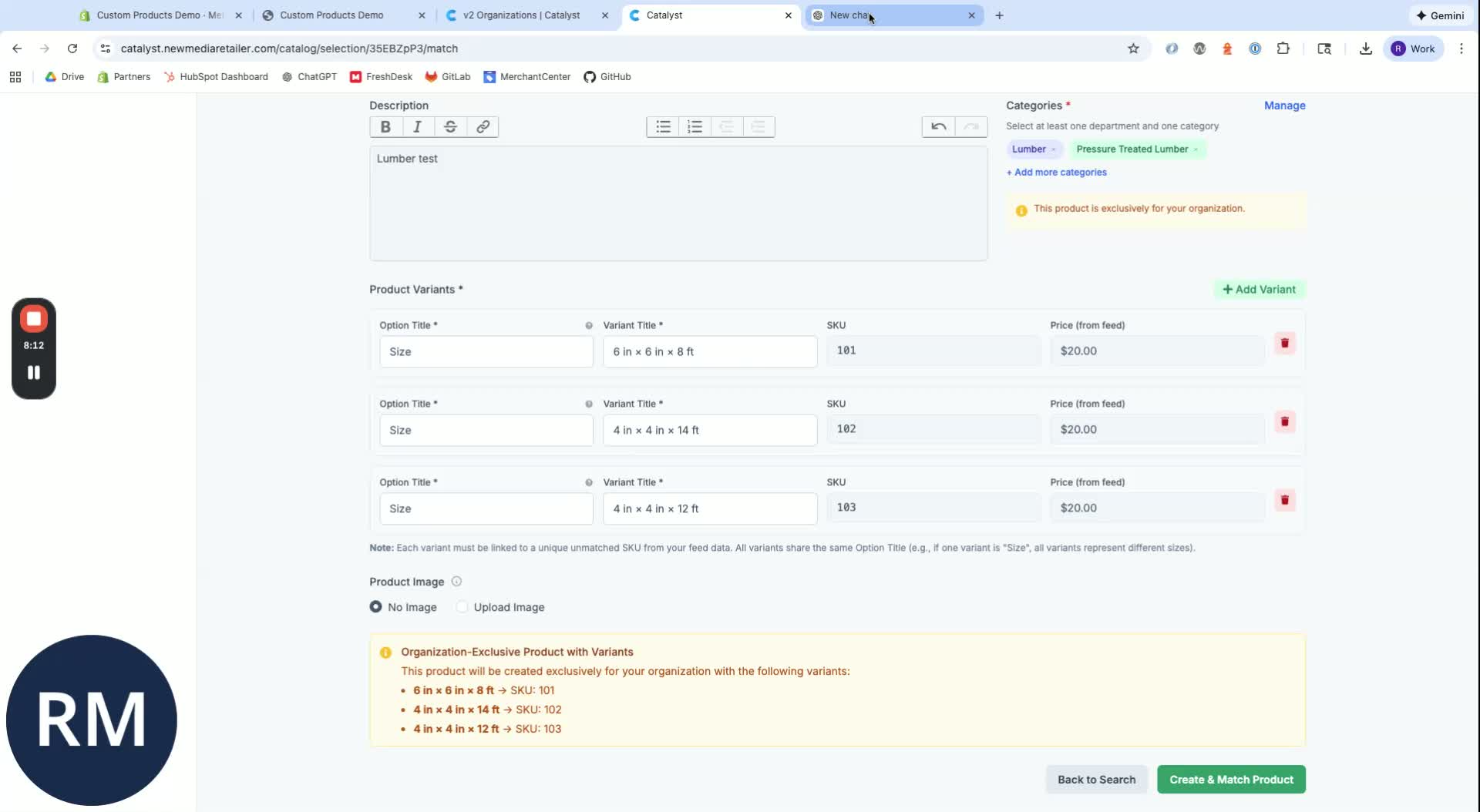This screenshot has width=1480, height=812.
Task: Click Back to Search button
Action: [x=1096, y=780]
